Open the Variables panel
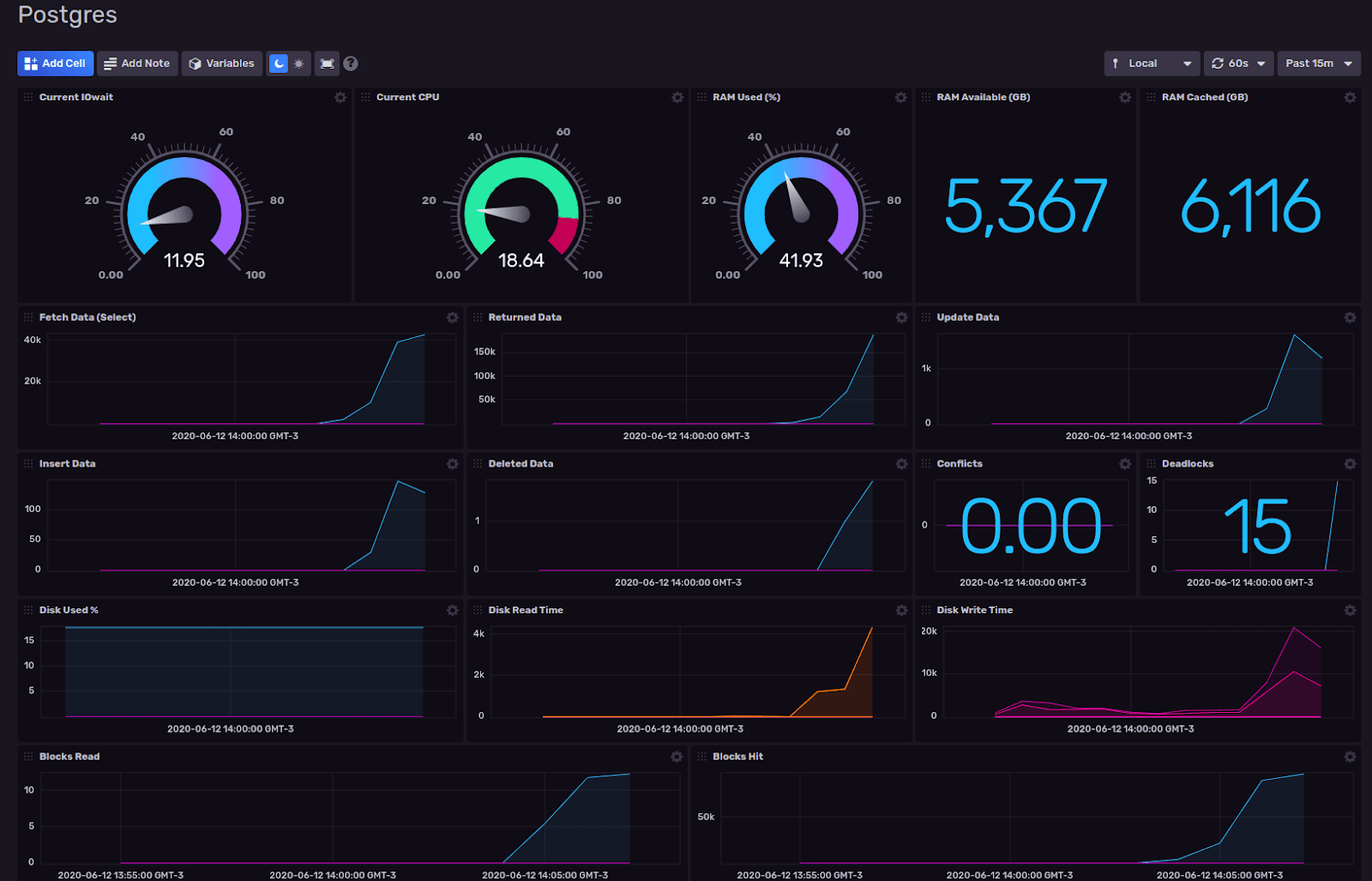The height and width of the screenshot is (881, 1372). [221, 63]
